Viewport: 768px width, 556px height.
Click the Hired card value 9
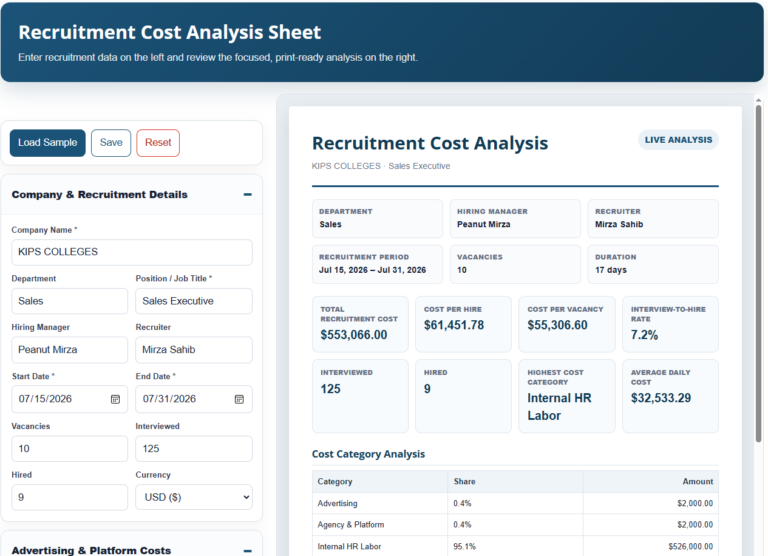point(427,389)
